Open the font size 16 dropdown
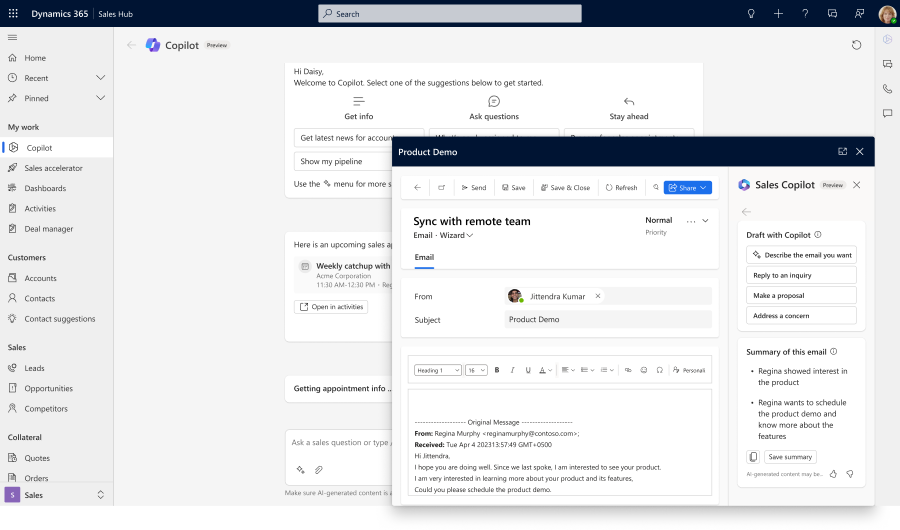The width and height of the screenshot is (900, 530). point(475,370)
